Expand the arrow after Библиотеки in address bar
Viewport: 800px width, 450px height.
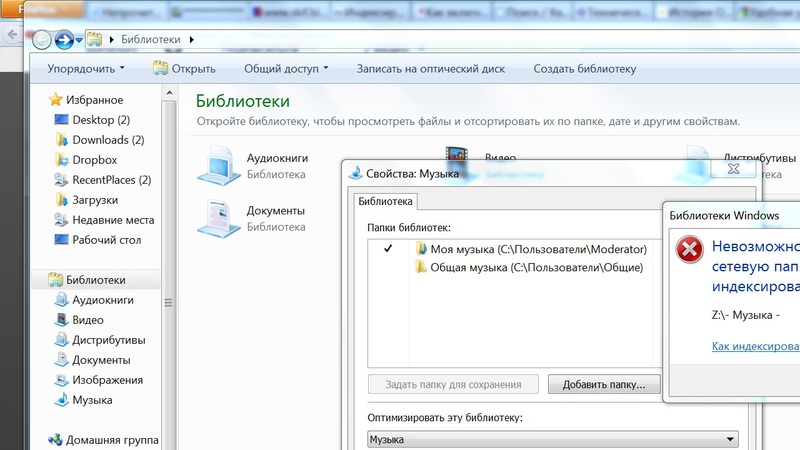click(191, 39)
